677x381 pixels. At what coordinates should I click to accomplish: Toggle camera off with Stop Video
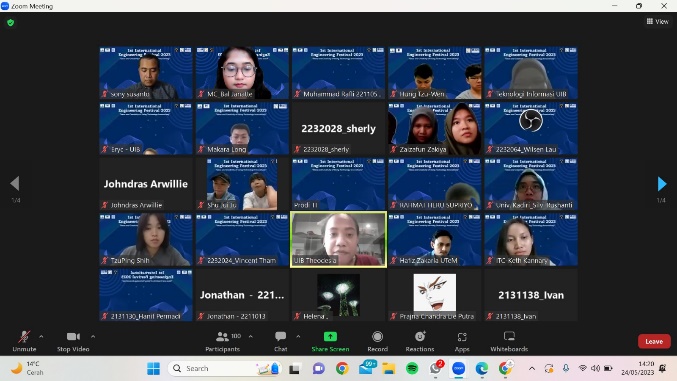(73, 341)
